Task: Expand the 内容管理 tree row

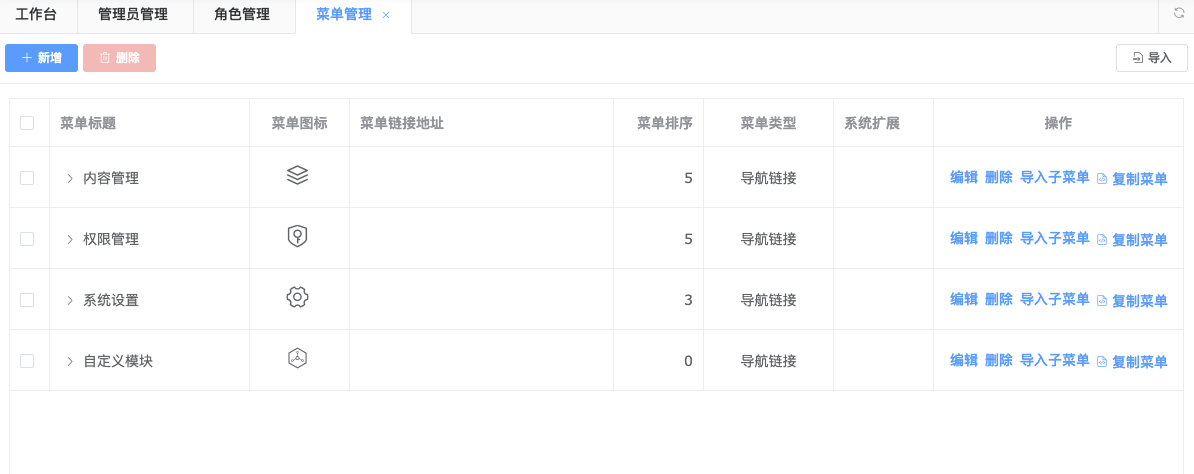Action: (70, 178)
